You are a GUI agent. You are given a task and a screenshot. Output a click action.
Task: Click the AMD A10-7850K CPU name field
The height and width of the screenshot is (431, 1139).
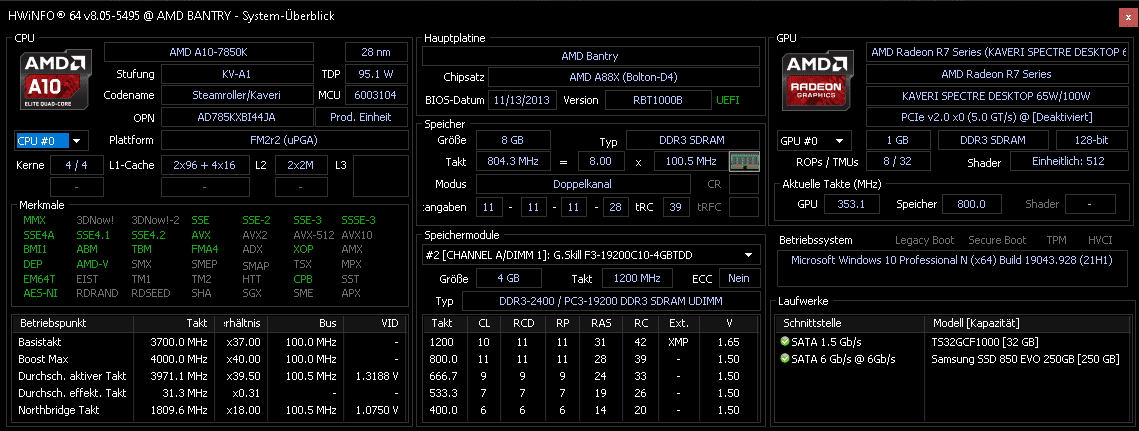point(209,52)
